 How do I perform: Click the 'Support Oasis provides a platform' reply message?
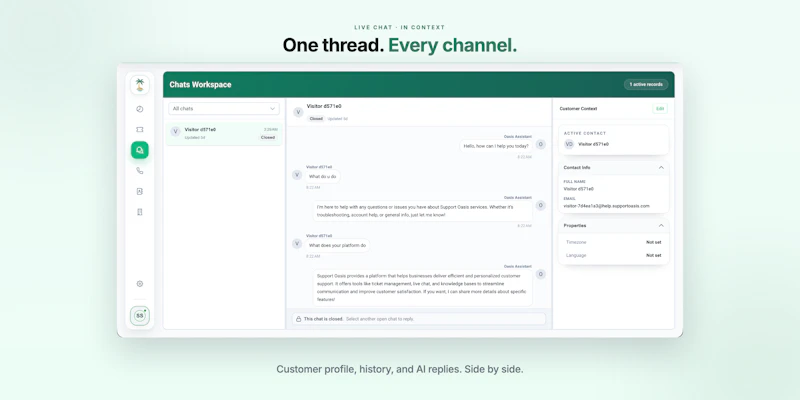[422, 288]
